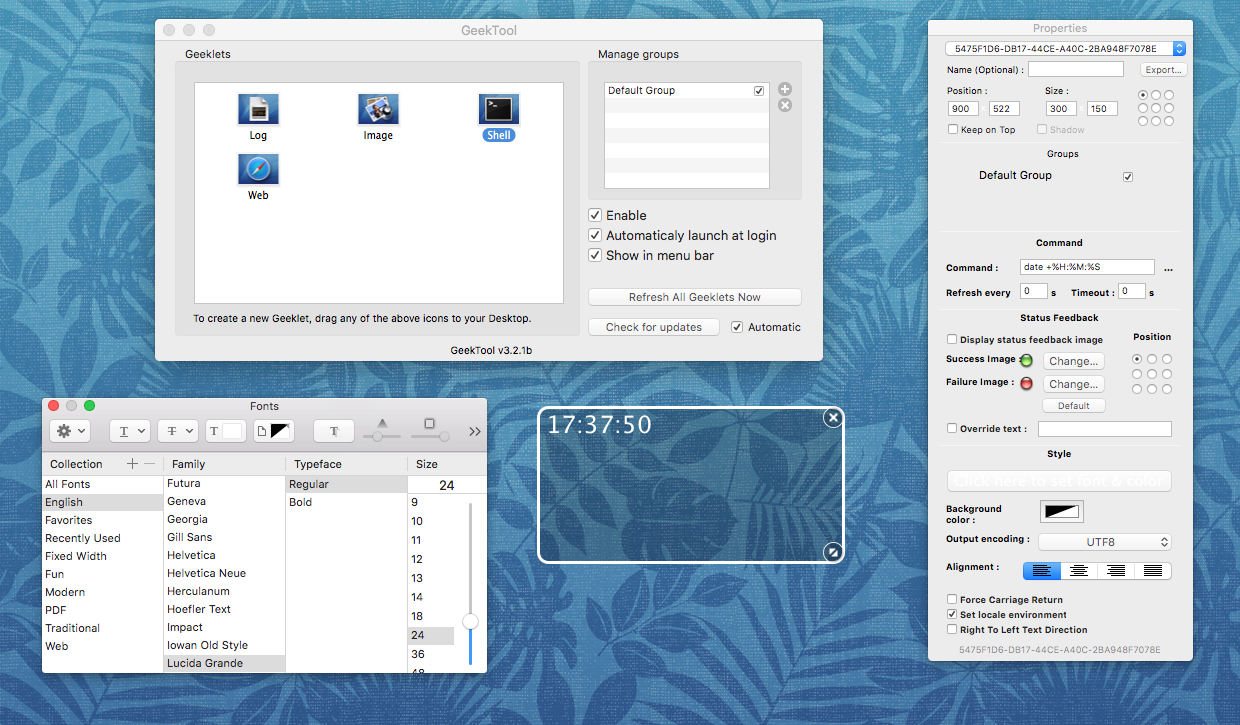This screenshot has width=1240, height=725.
Task: Click the Image geeklet icon
Action: [x=378, y=108]
